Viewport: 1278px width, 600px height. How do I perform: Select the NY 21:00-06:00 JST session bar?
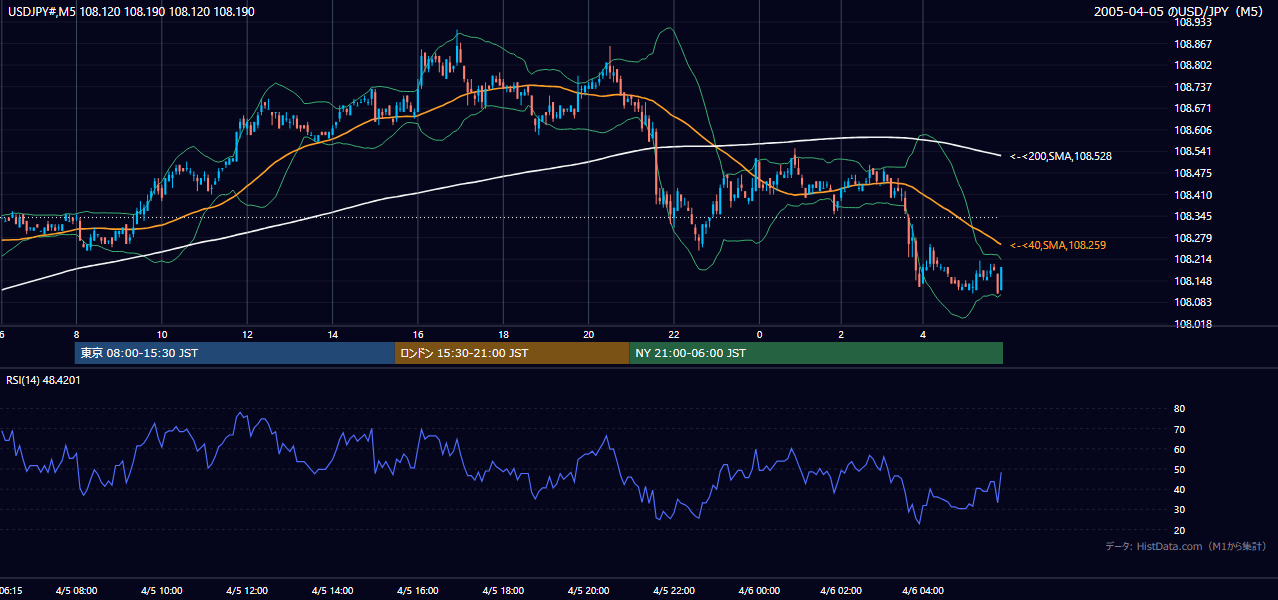pos(816,353)
